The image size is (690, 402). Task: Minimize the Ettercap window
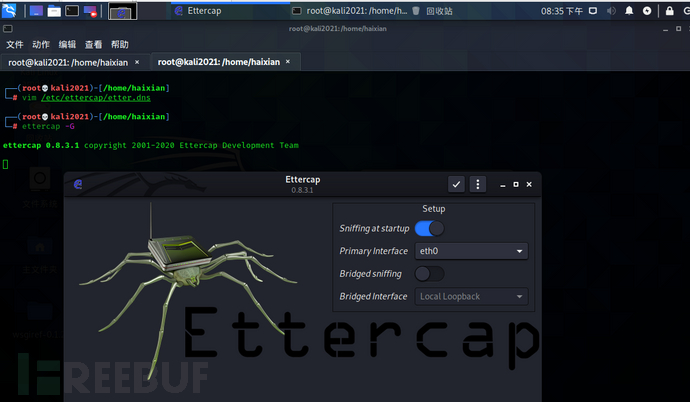503,185
